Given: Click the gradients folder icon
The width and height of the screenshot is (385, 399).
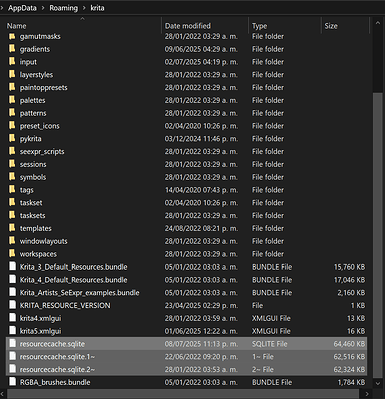Looking at the screenshot, I should coord(12,49).
